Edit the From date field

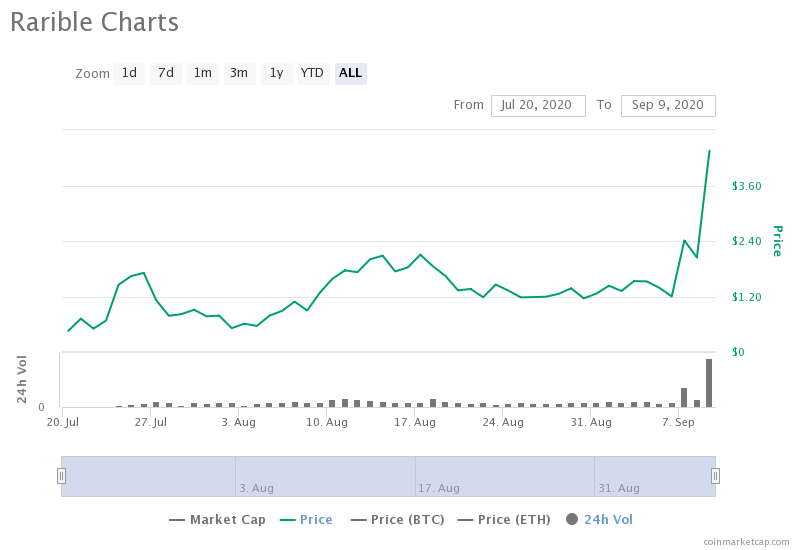tap(538, 106)
